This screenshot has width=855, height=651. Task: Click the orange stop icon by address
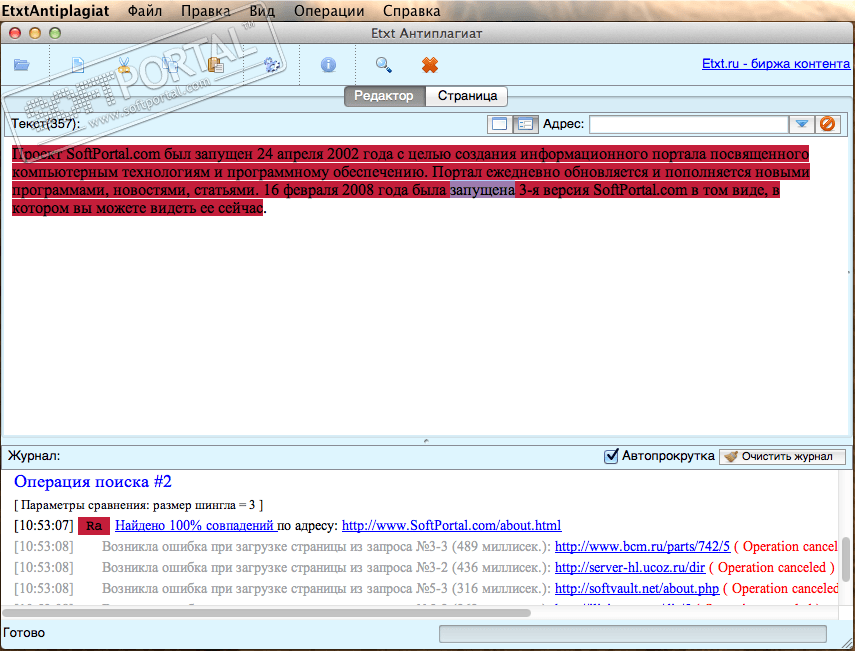tap(827, 124)
